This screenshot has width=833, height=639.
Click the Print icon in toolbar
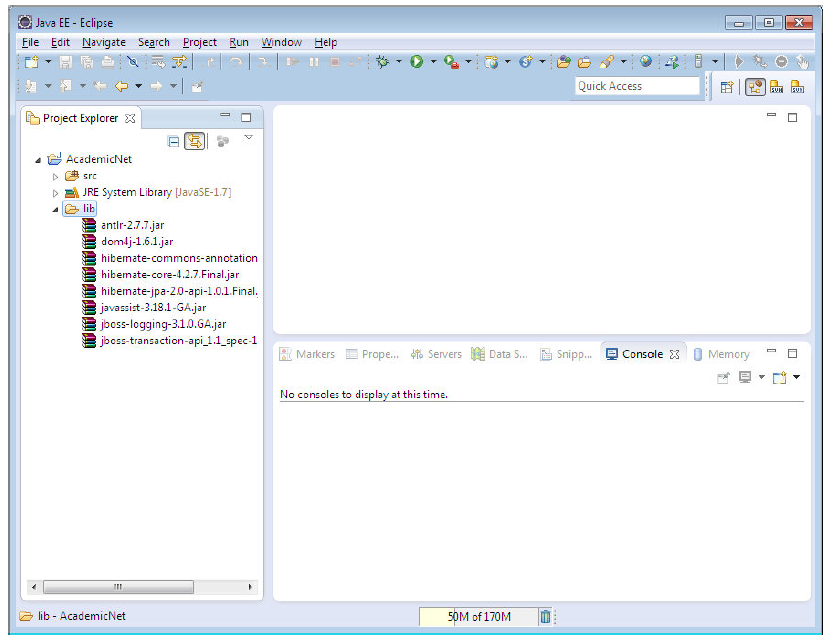tap(108, 62)
